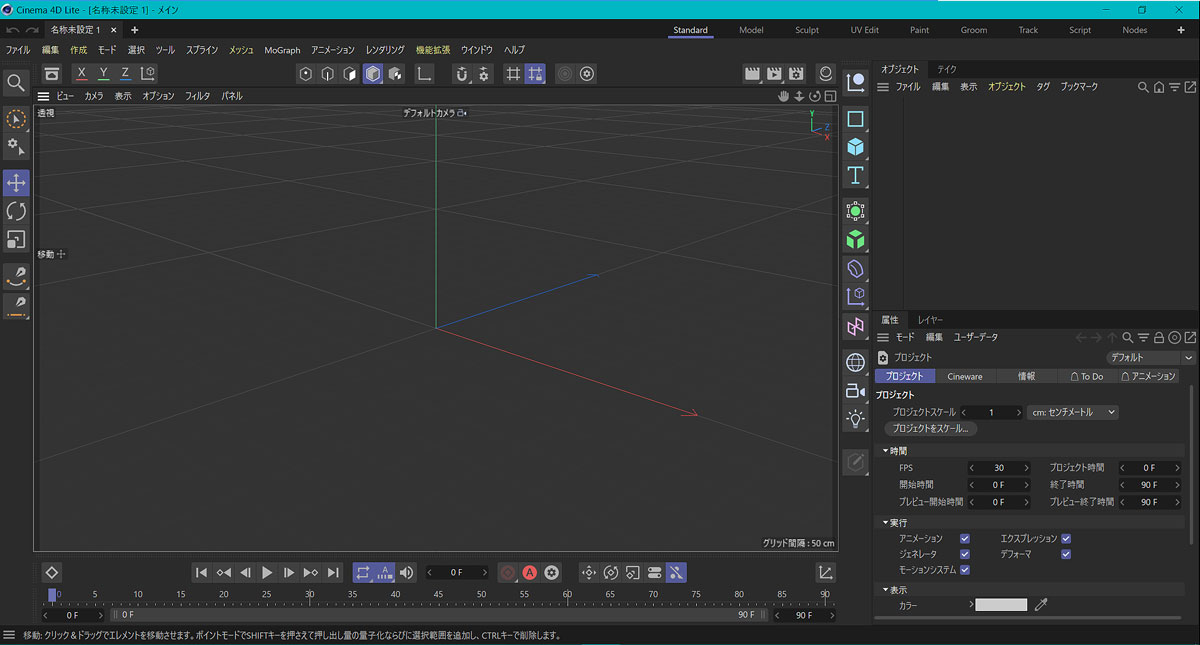Uncheck the モーションシステム option

point(965,570)
